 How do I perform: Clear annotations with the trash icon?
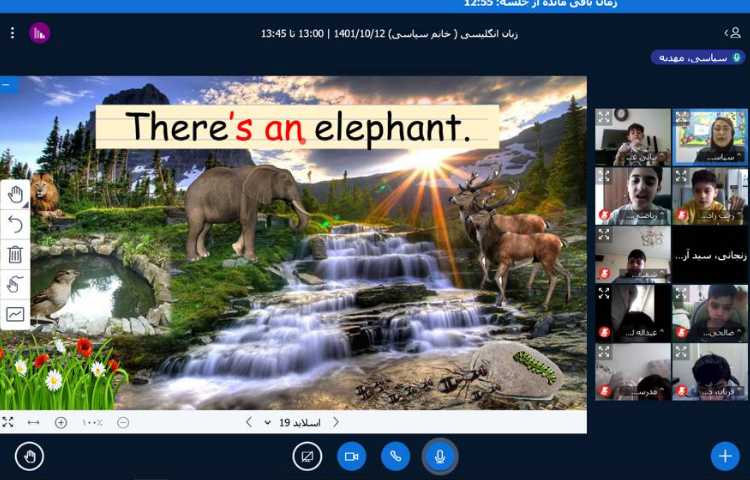click(15, 254)
